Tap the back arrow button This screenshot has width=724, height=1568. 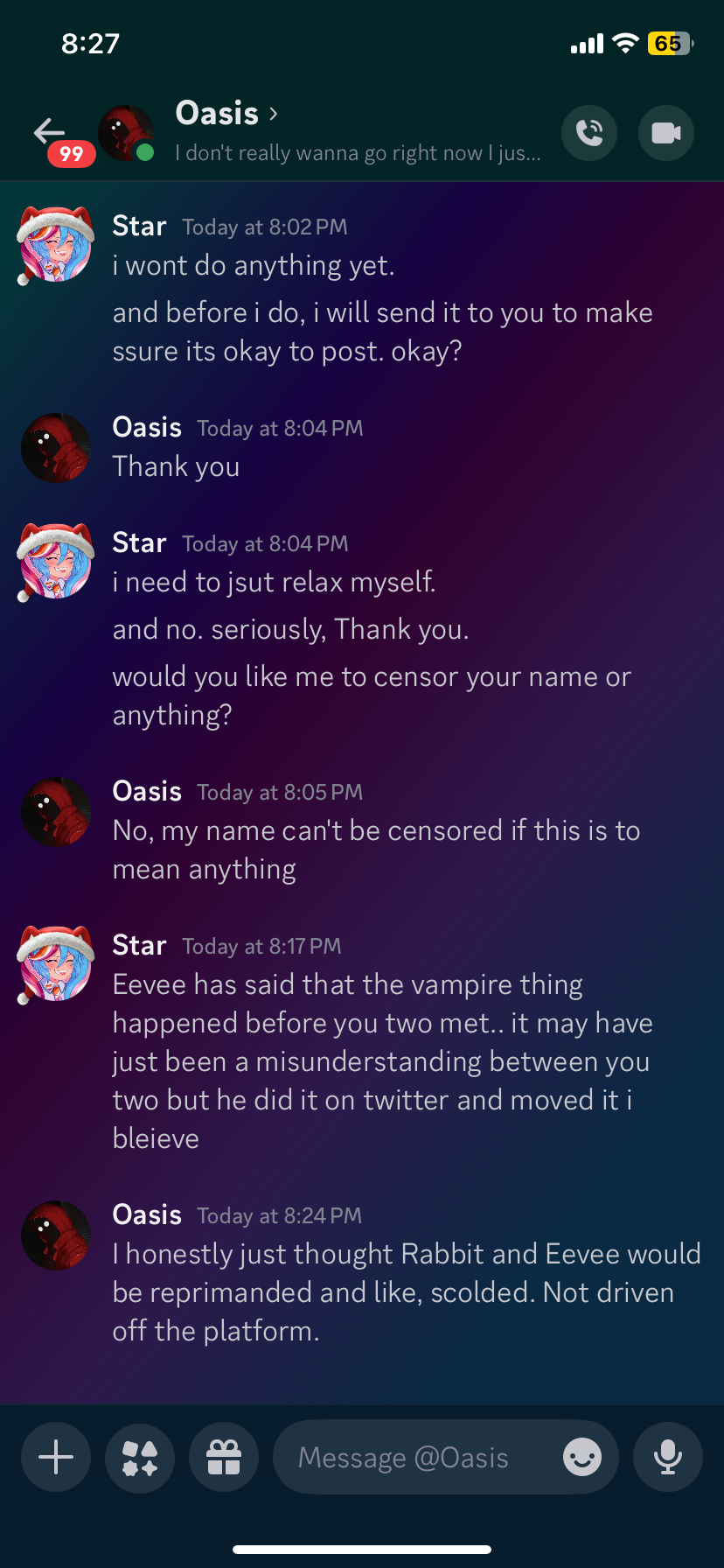point(49,131)
